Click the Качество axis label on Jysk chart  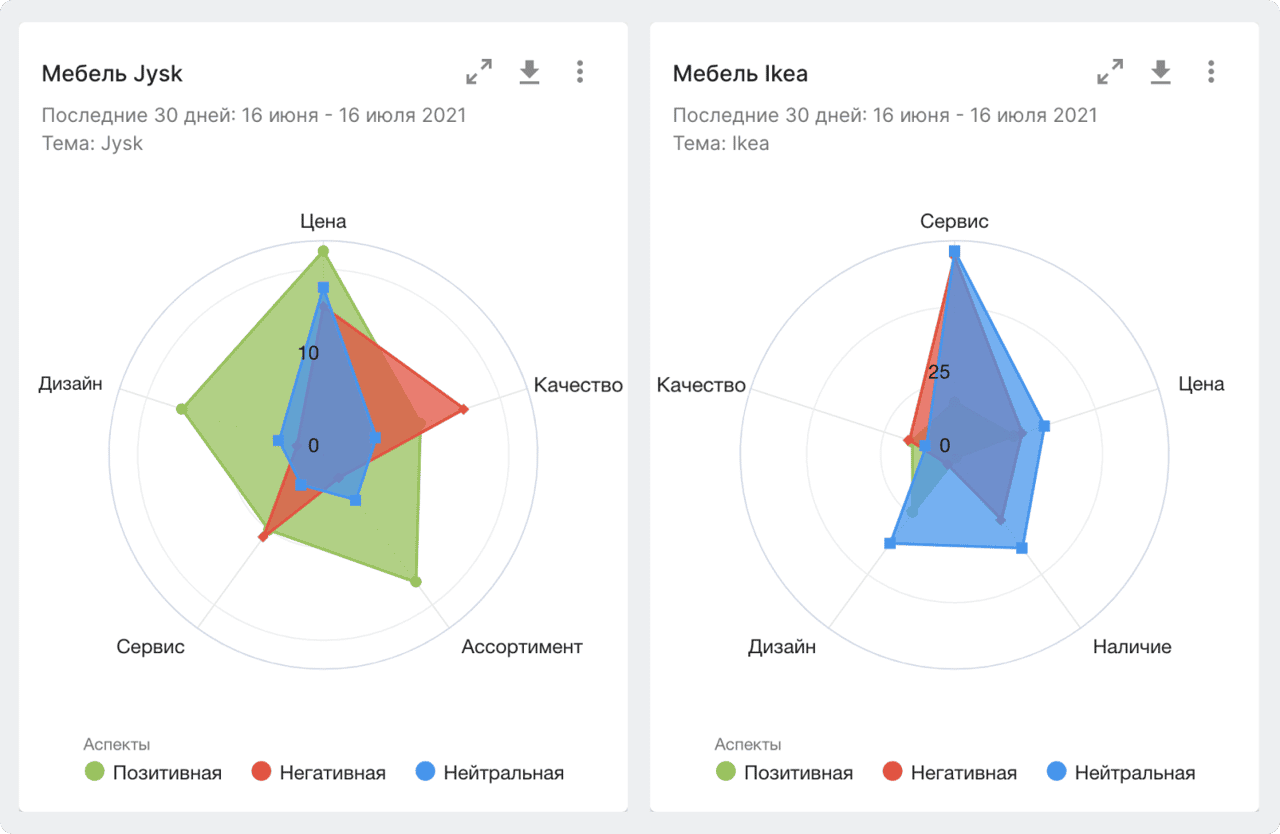pyautogui.click(x=578, y=385)
